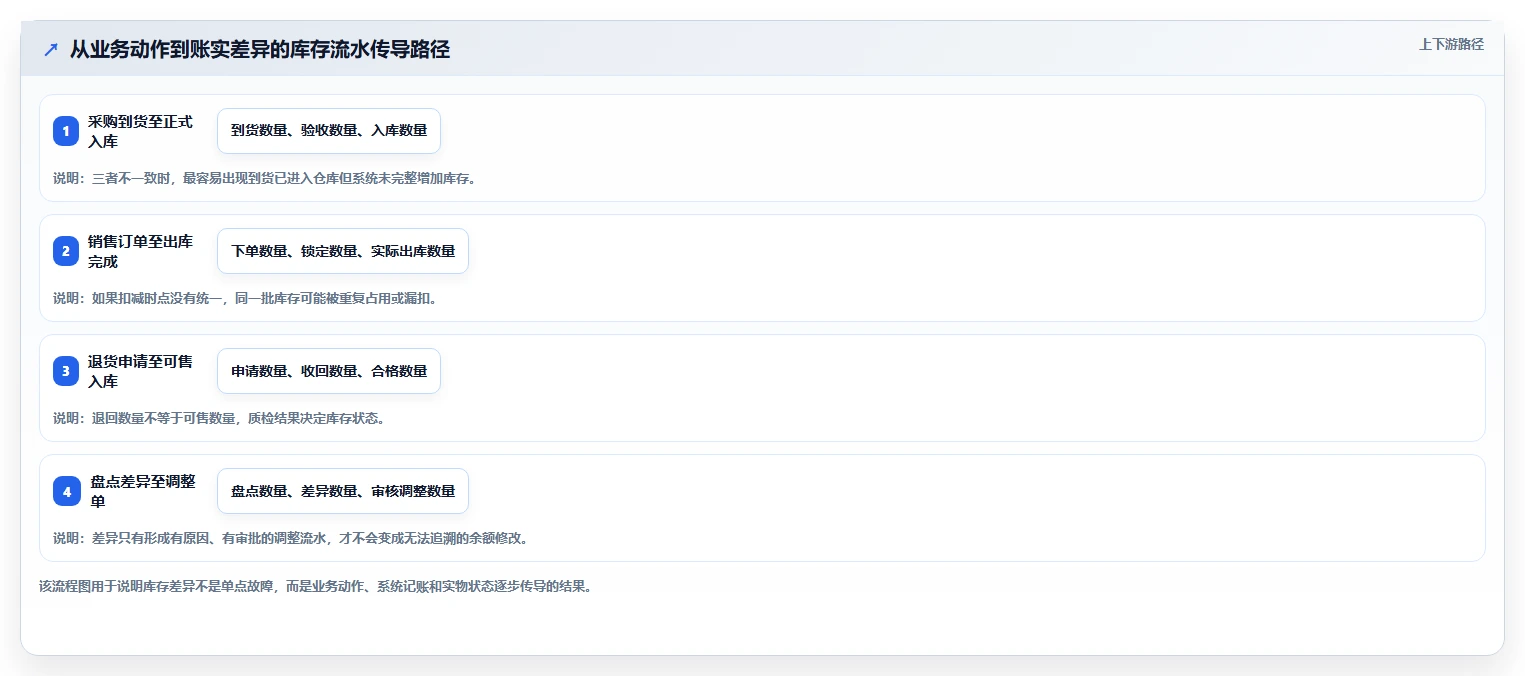The width and height of the screenshot is (1525, 676).
Task: Click step number 3 badge
Action: [x=66, y=371]
